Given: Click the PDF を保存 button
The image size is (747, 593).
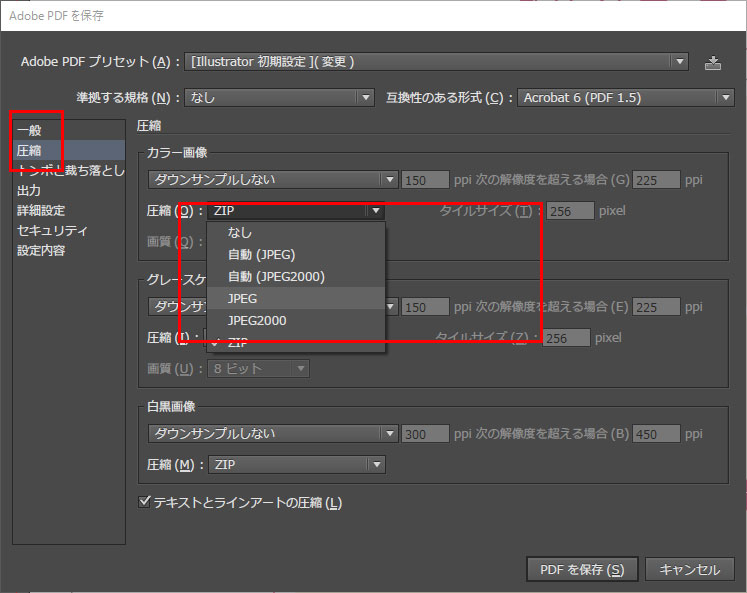Looking at the screenshot, I should coord(582,569).
